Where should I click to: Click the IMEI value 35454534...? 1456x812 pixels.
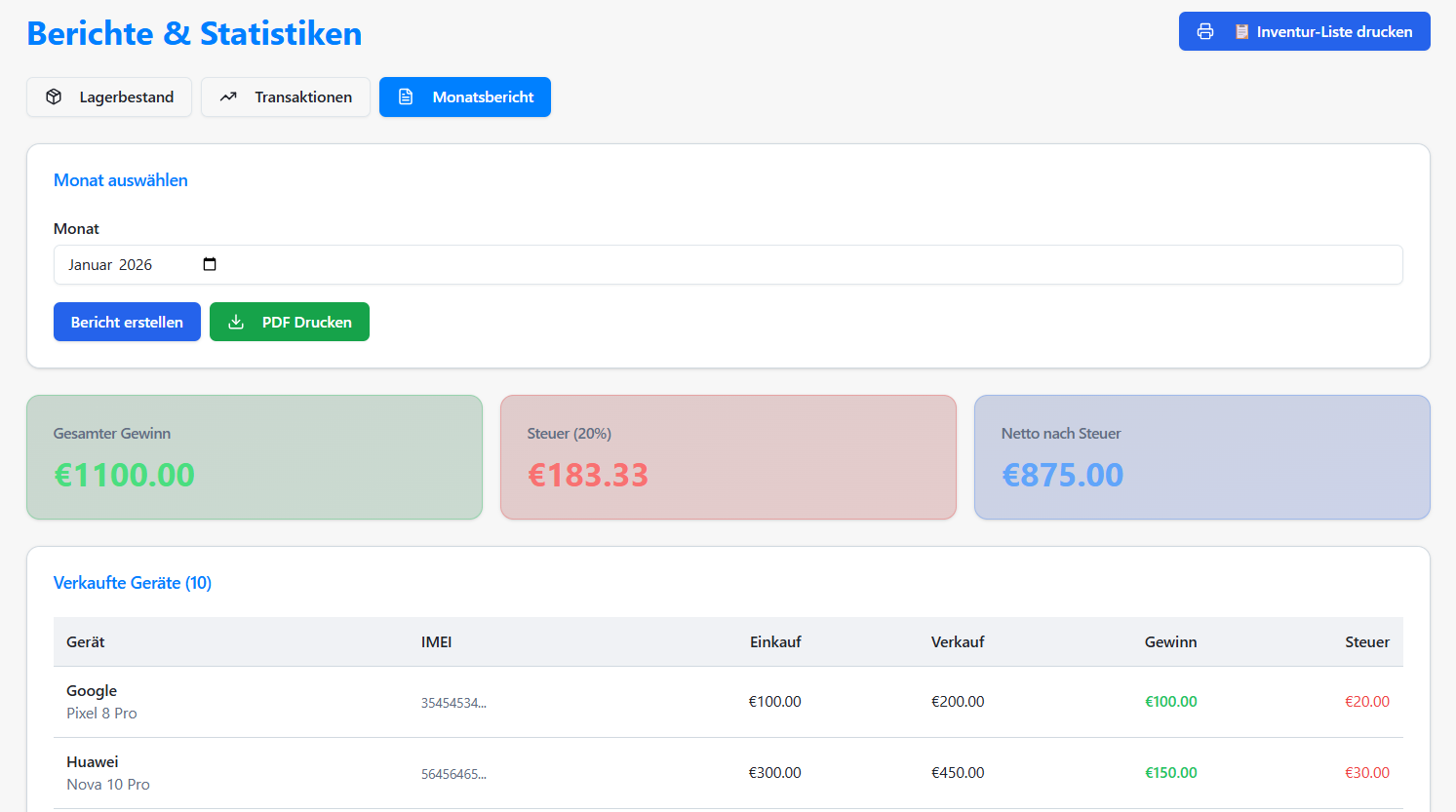(453, 703)
